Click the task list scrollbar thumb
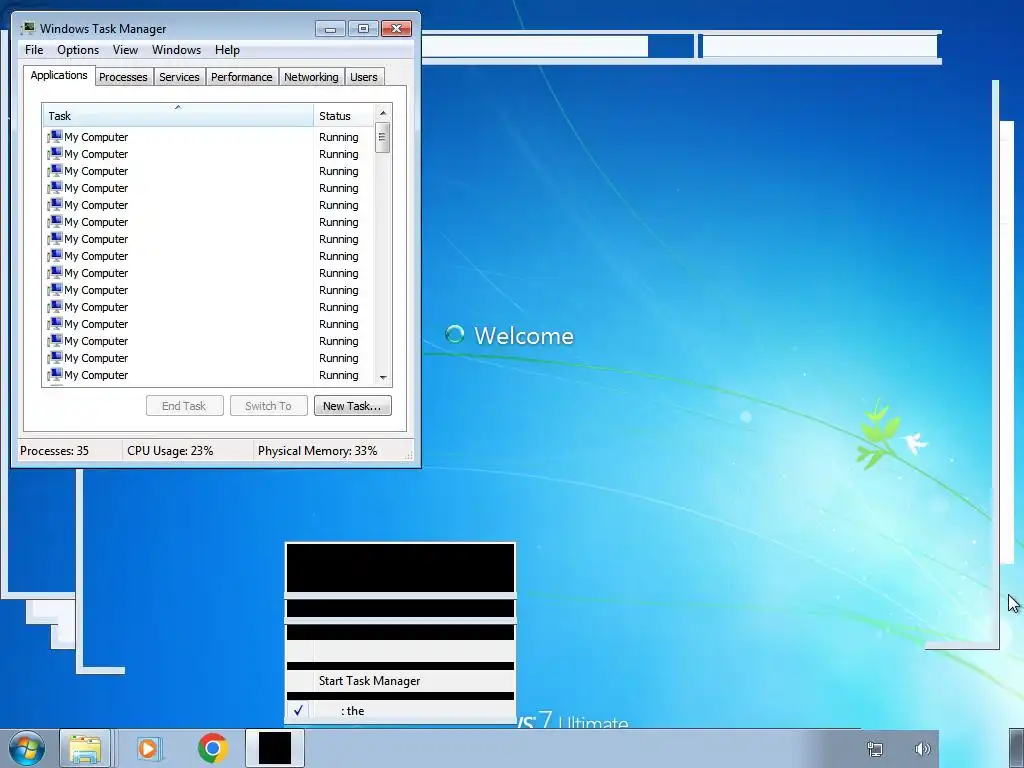 (383, 138)
